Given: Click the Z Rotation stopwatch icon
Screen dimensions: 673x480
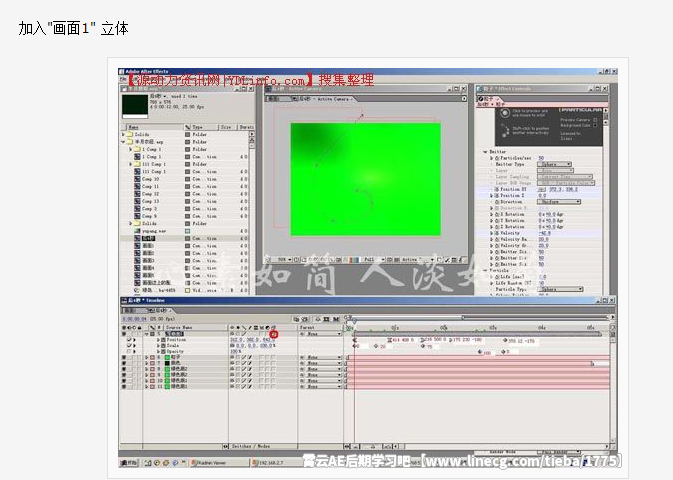Looking at the screenshot, I should coord(497,227).
